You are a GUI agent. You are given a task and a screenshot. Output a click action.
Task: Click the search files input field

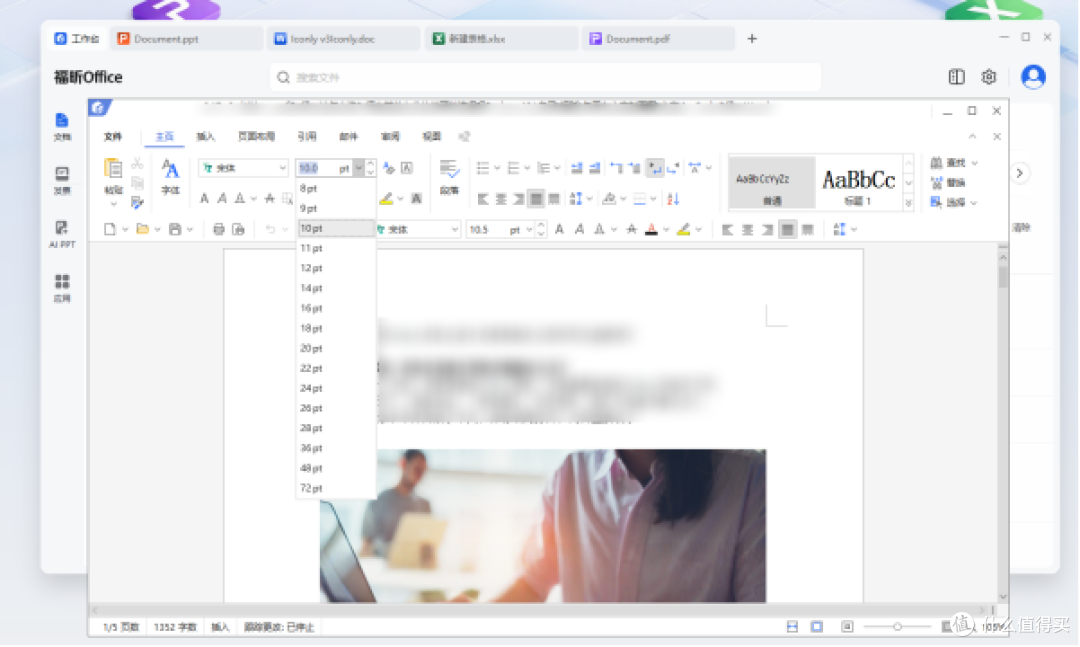click(x=545, y=77)
